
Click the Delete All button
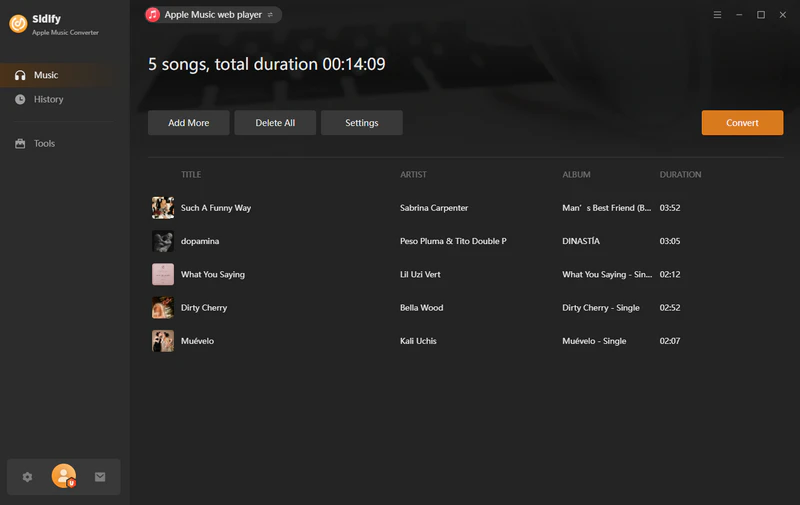pyautogui.click(x=275, y=123)
